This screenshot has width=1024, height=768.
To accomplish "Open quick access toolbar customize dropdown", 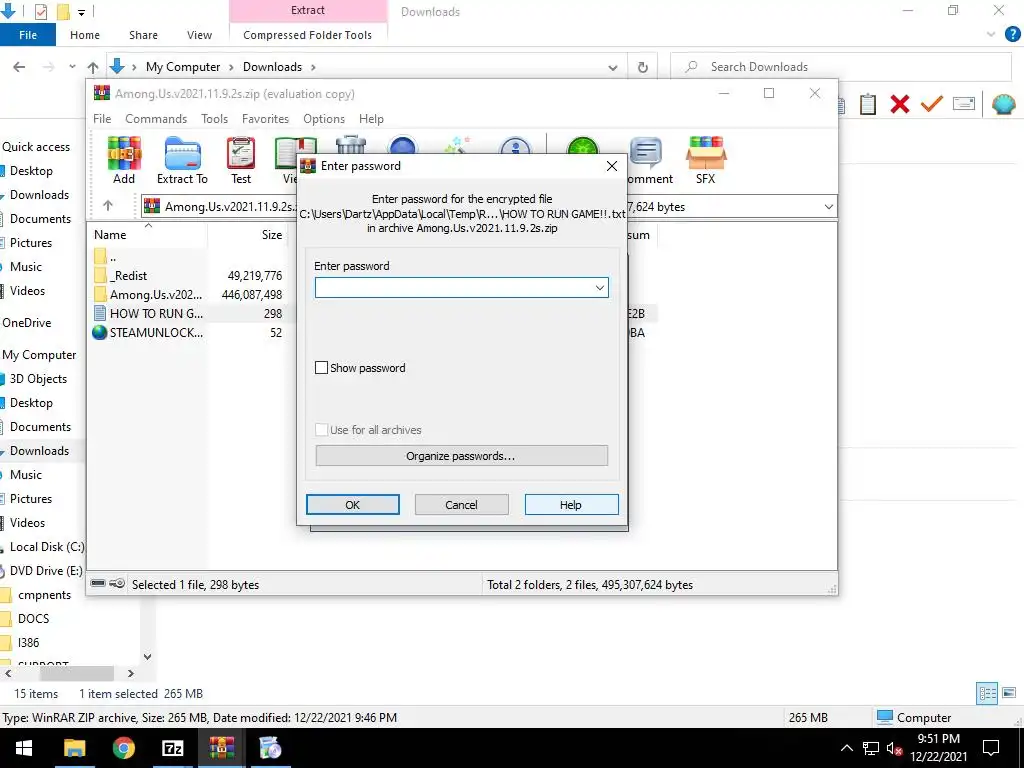I will [x=82, y=12].
